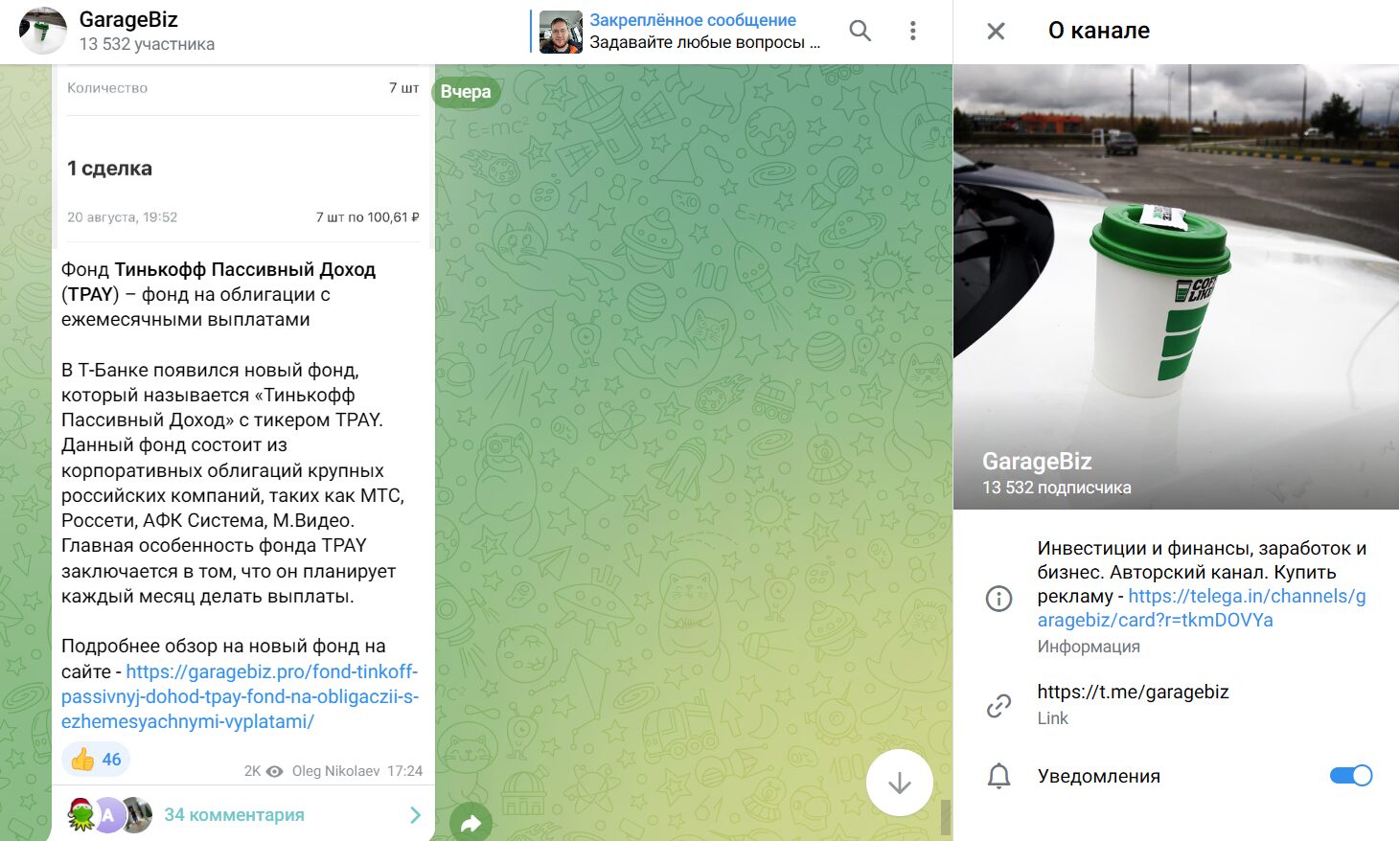The height and width of the screenshot is (841, 1400).
Task: Add thumbs-up reaction with 46 count
Action: pos(96,760)
